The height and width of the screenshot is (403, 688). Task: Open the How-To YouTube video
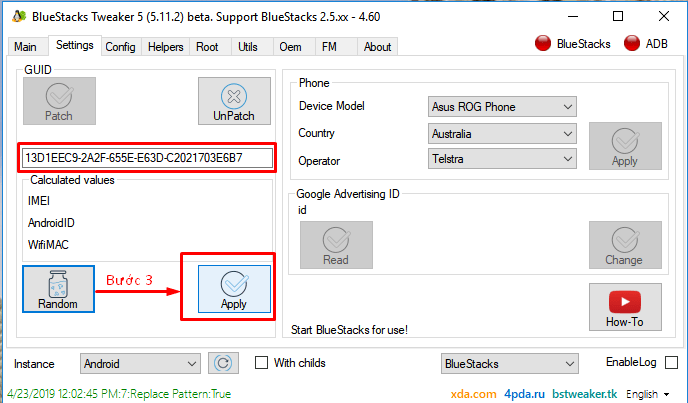coord(625,307)
